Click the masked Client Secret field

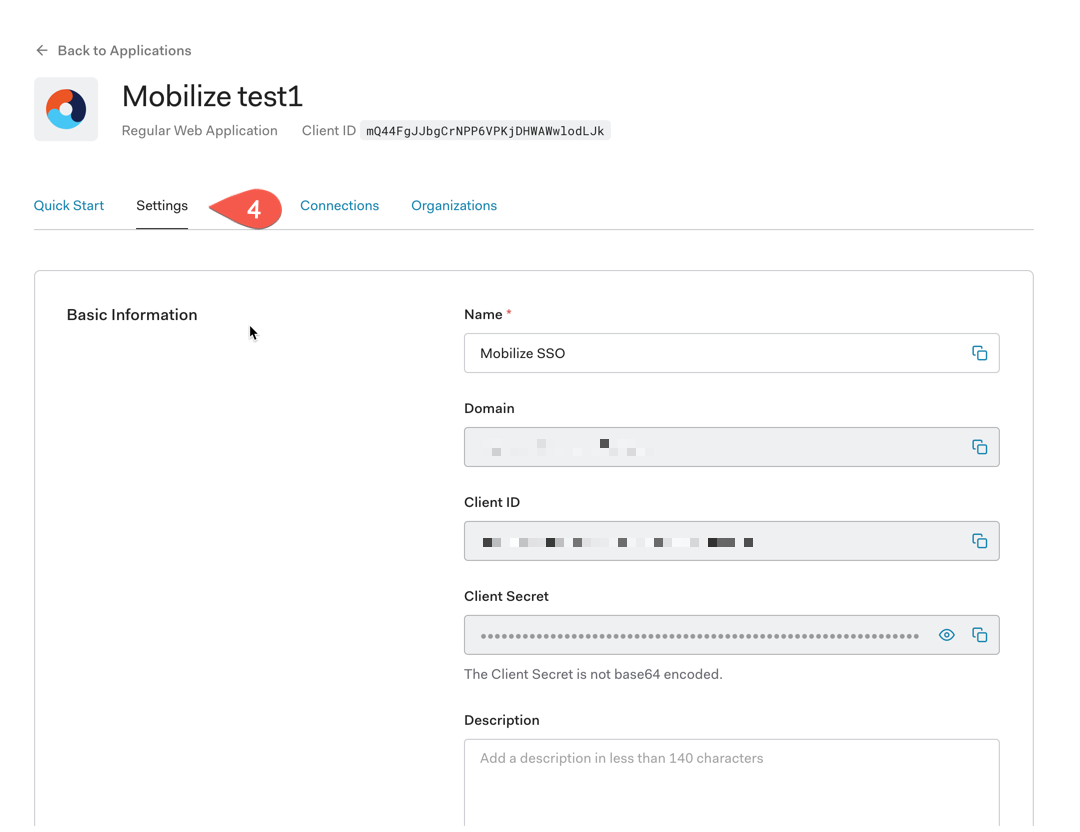tap(699, 635)
